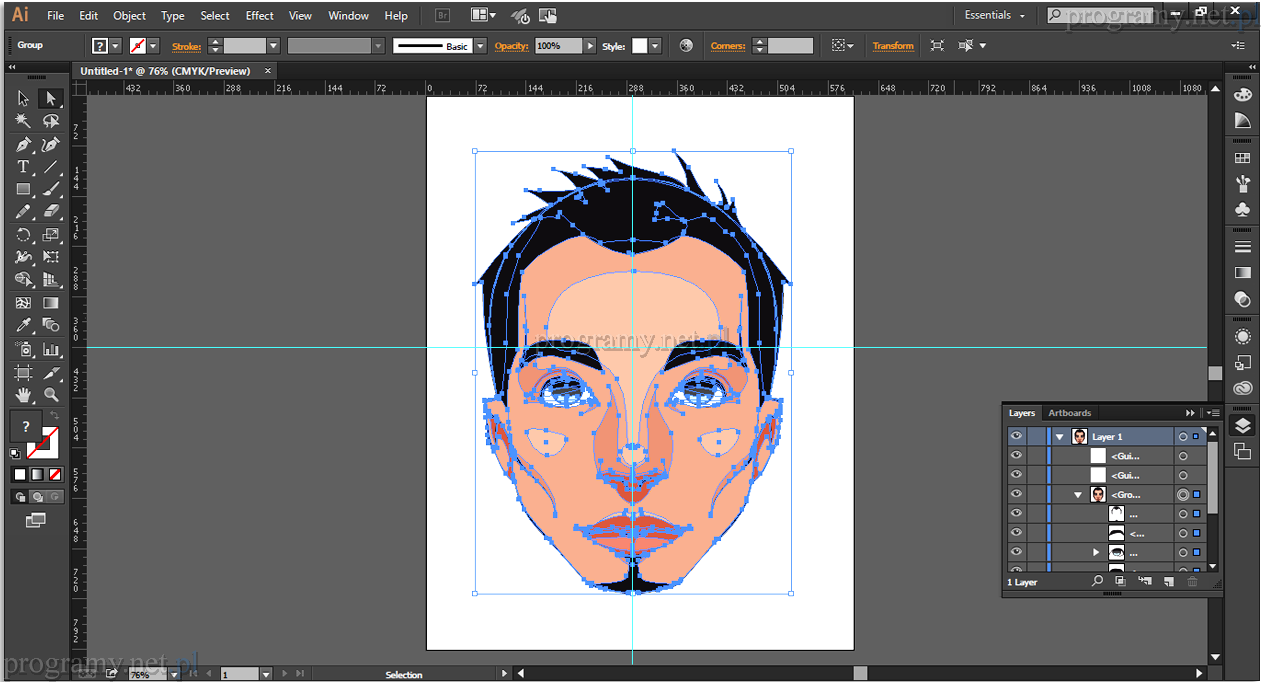Select the Hand tool

[x=23, y=395]
